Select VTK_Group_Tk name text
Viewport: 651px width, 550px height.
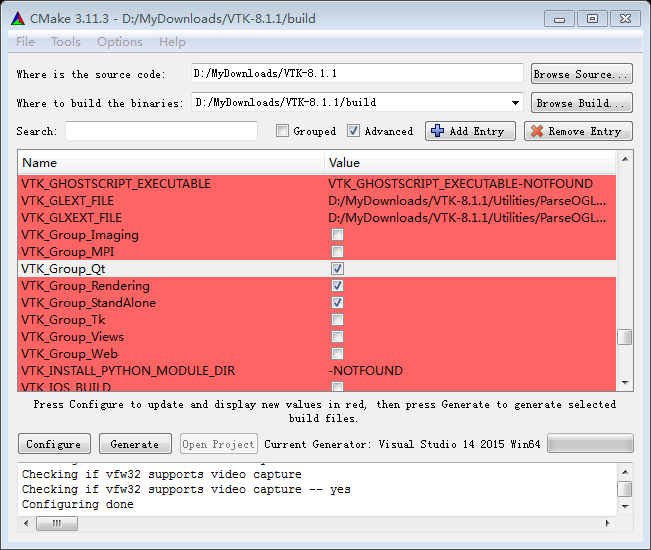coord(63,320)
